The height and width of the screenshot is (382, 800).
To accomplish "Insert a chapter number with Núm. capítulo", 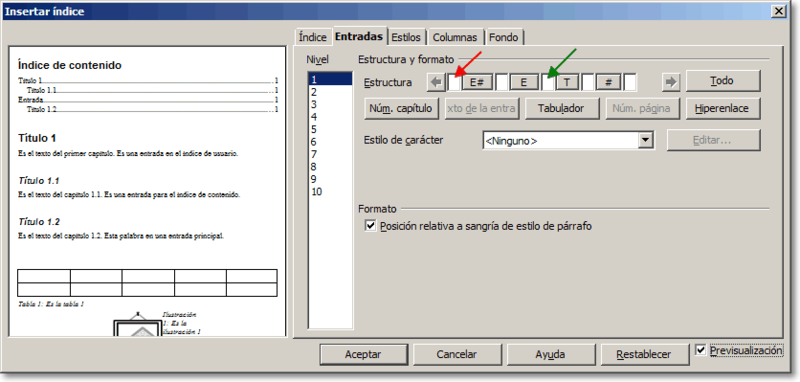I will (401, 109).
